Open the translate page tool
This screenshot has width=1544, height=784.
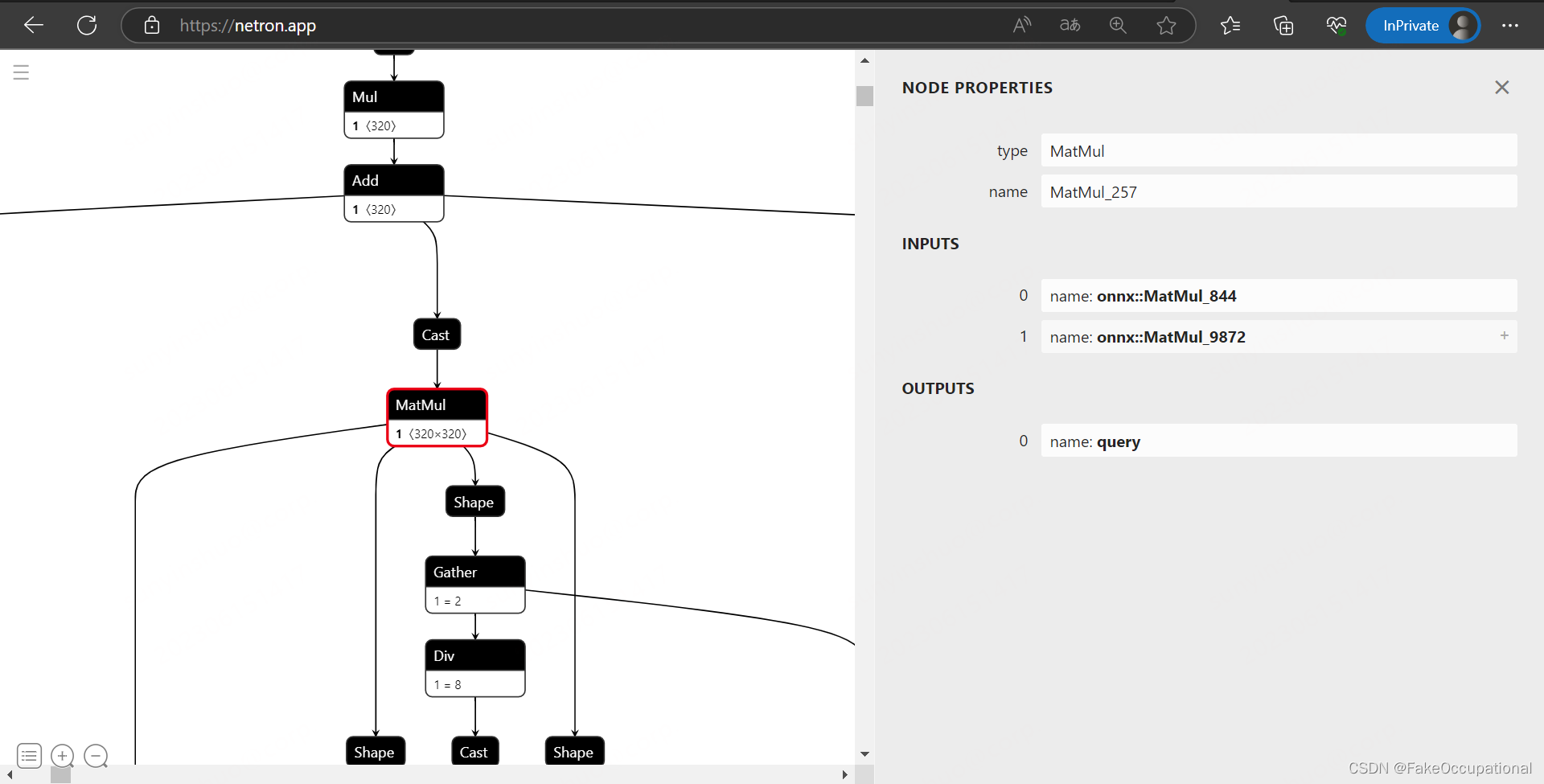click(x=1070, y=25)
